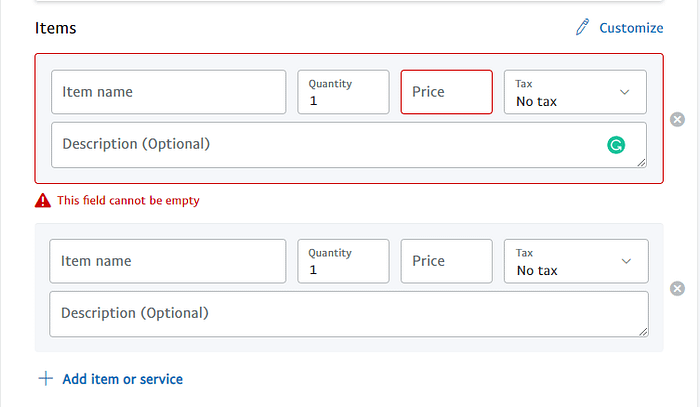The image size is (700, 407).
Task: Click the second Description resize handle
Action: coord(643,332)
